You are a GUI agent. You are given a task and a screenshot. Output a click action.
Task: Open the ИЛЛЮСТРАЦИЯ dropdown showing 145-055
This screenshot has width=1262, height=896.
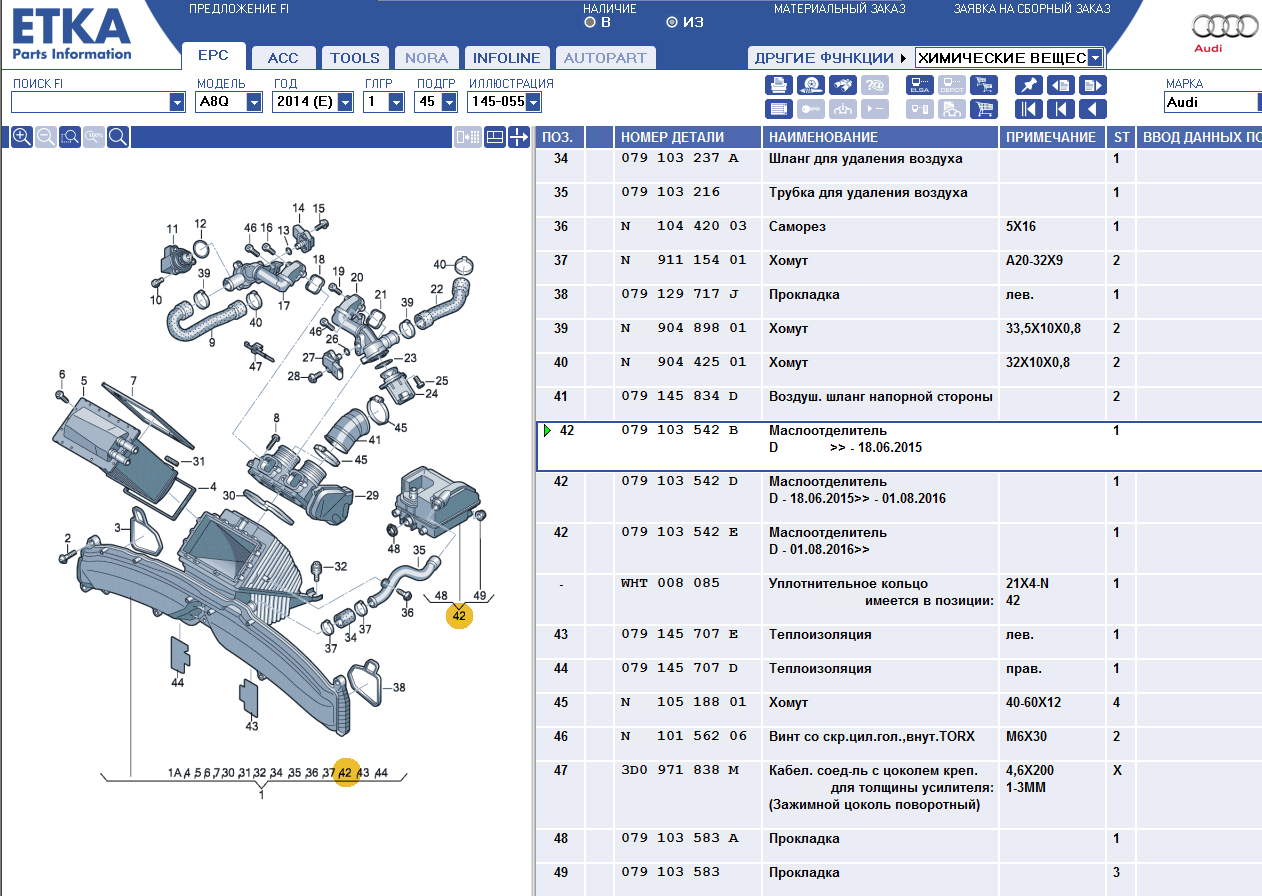pos(533,102)
